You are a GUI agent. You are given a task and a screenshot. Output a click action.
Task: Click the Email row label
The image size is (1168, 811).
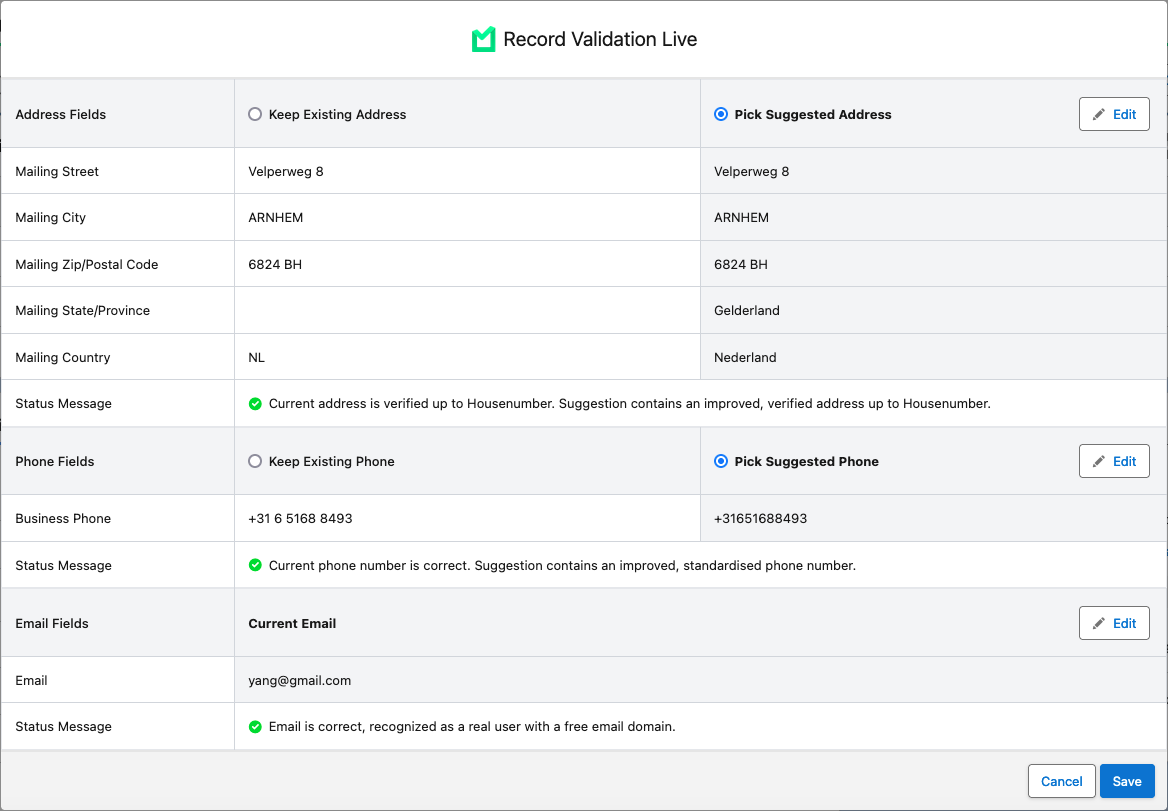(31, 680)
